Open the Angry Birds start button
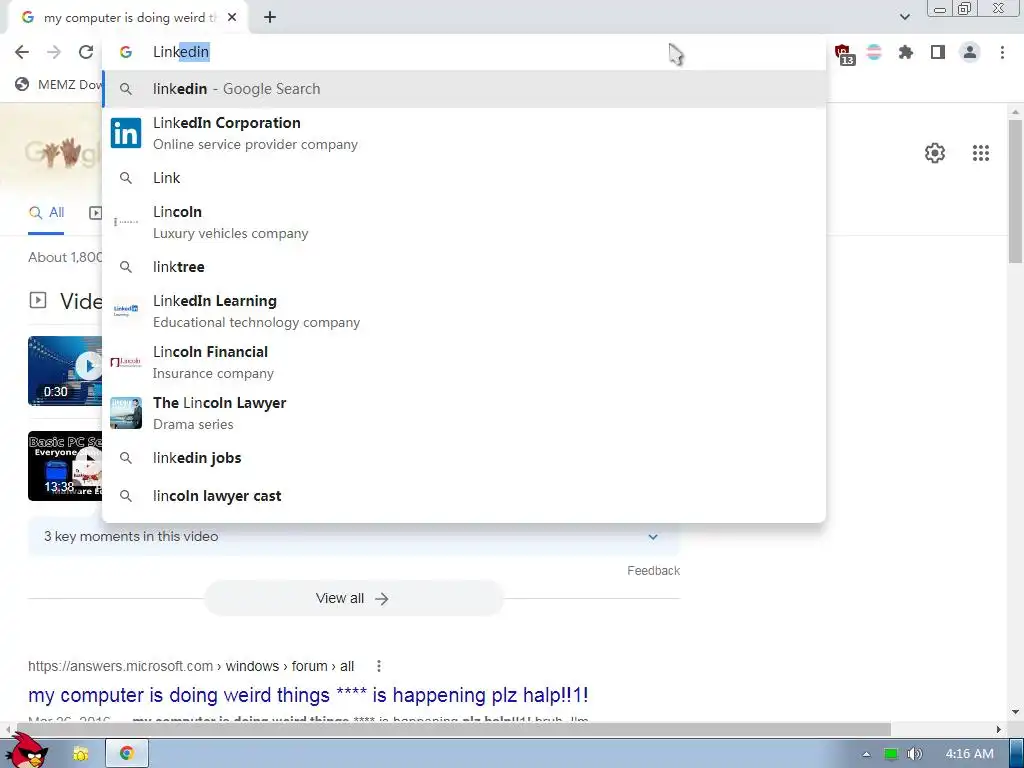The width and height of the screenshot is (1024, 768). 27,751
